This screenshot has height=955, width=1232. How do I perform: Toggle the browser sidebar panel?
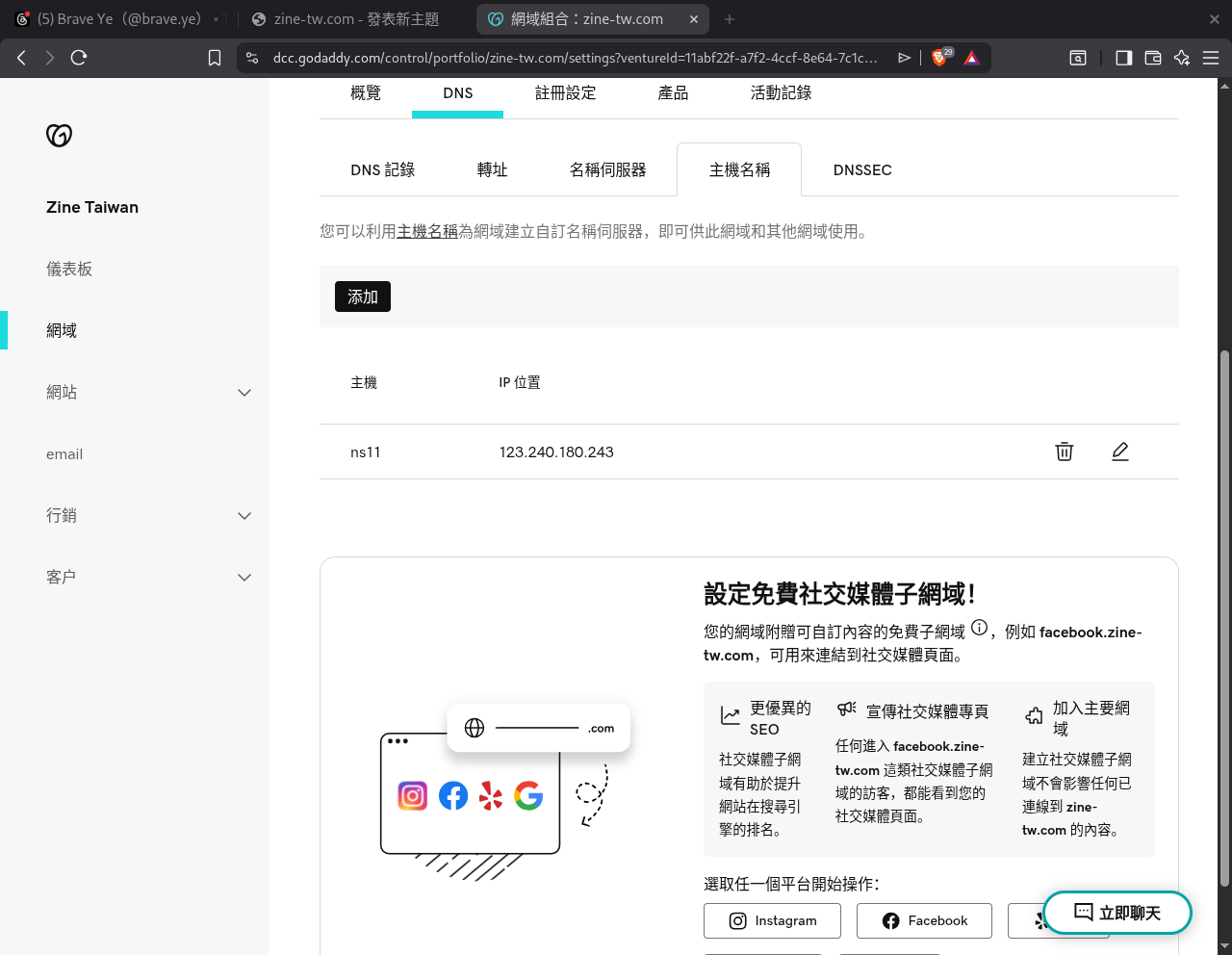(x=1123, y=58)
